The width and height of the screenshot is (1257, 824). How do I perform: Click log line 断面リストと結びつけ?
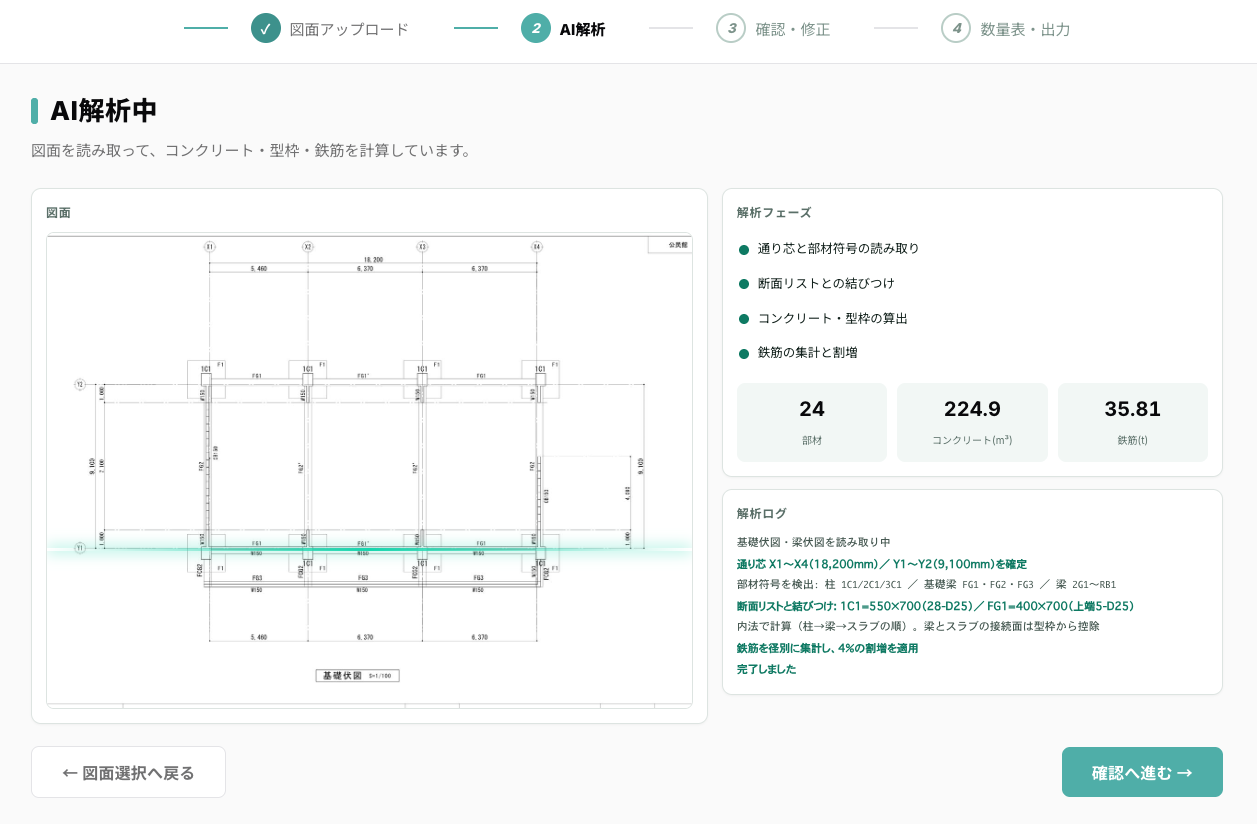935,606
